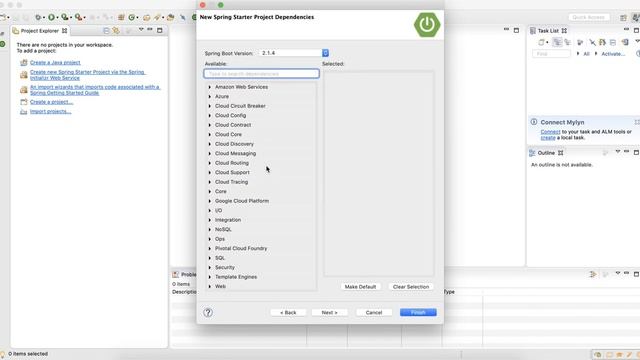Click the Hide Completed Tasks icon
Viewport: 640px width, 360px height.
click(x=592, y=42)
